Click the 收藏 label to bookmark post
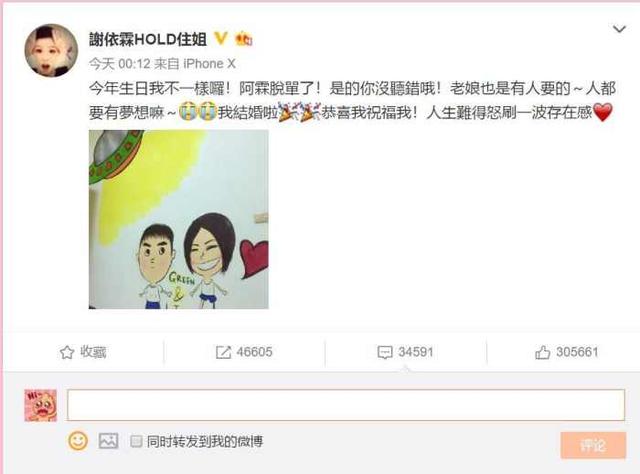This screenshot has width=640, height=474. pos(93,352)
